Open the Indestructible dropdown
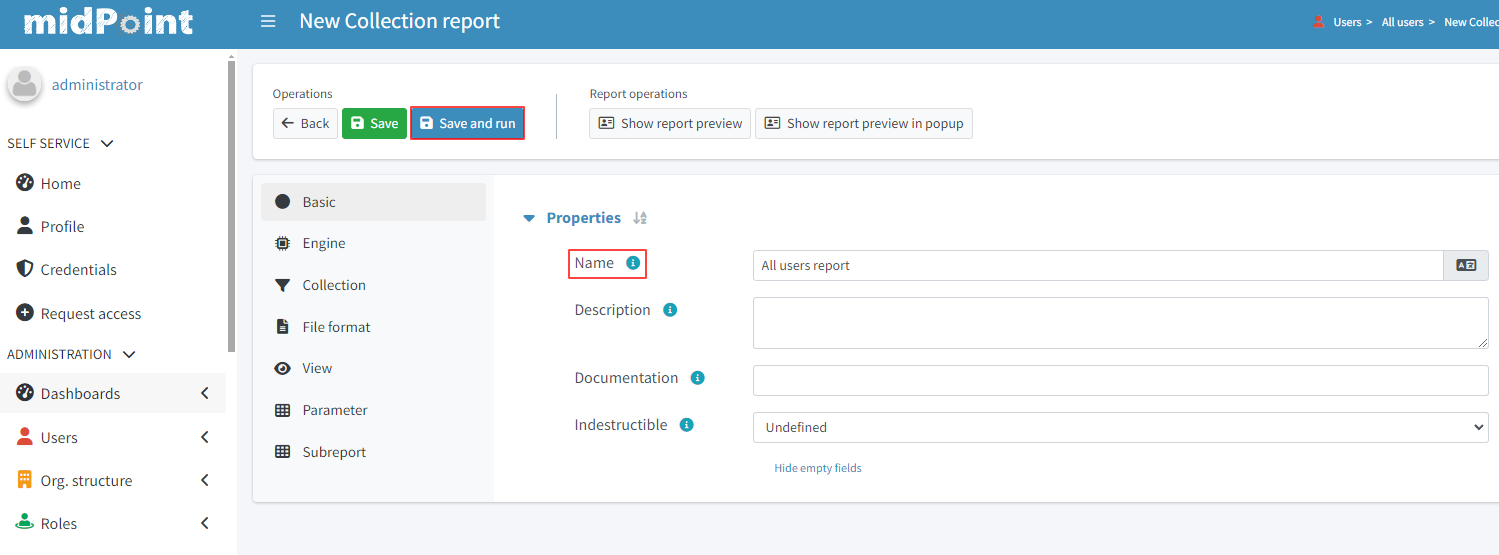Image resolution: width=1499 pixels, height=555 pixels. [x=1120, y=427]
